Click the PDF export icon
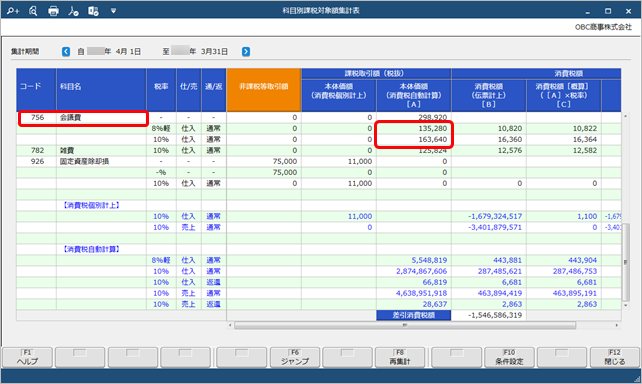 [x=73, y=11]
